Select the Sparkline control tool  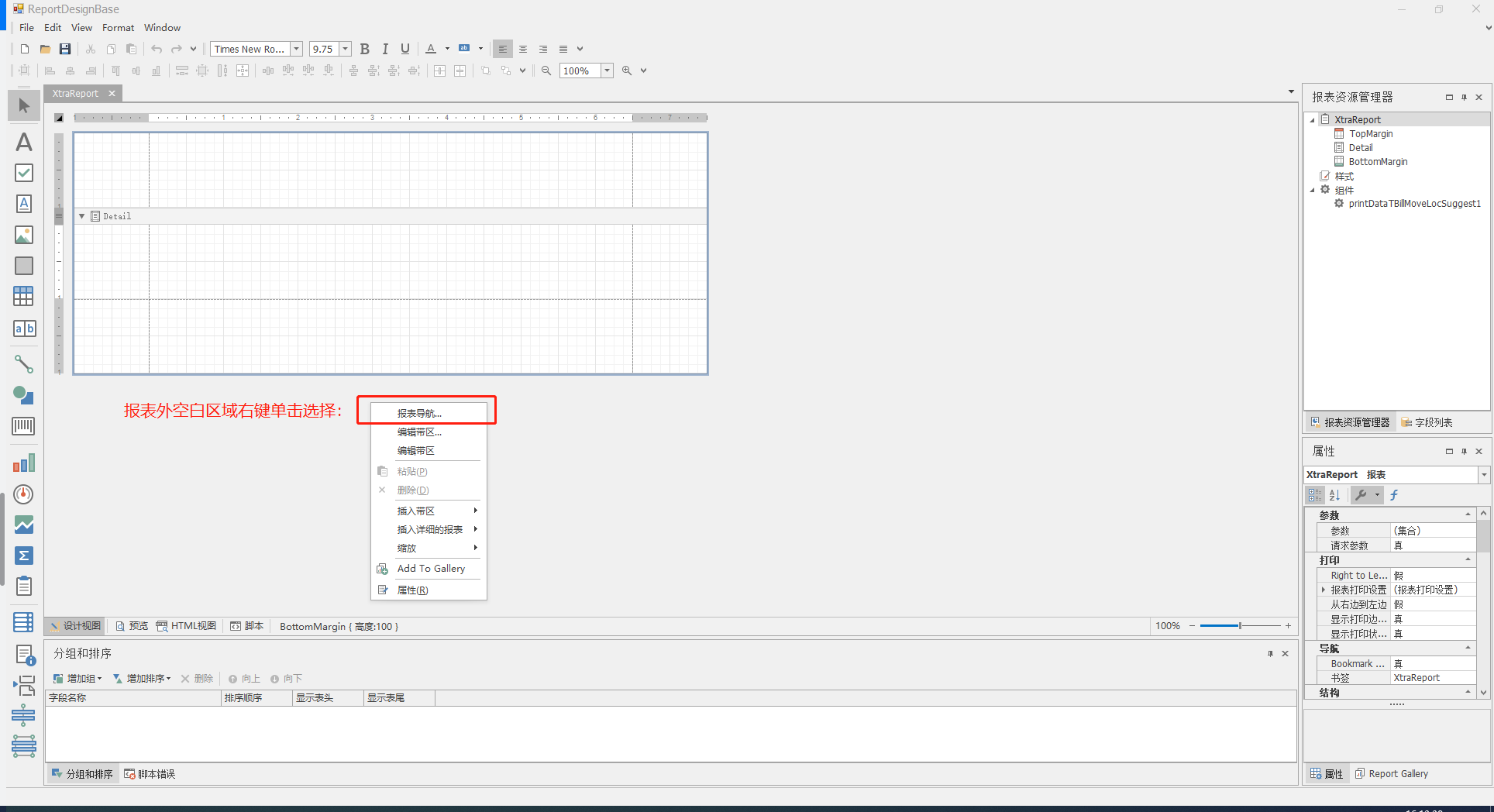click(x=24, y=525)
